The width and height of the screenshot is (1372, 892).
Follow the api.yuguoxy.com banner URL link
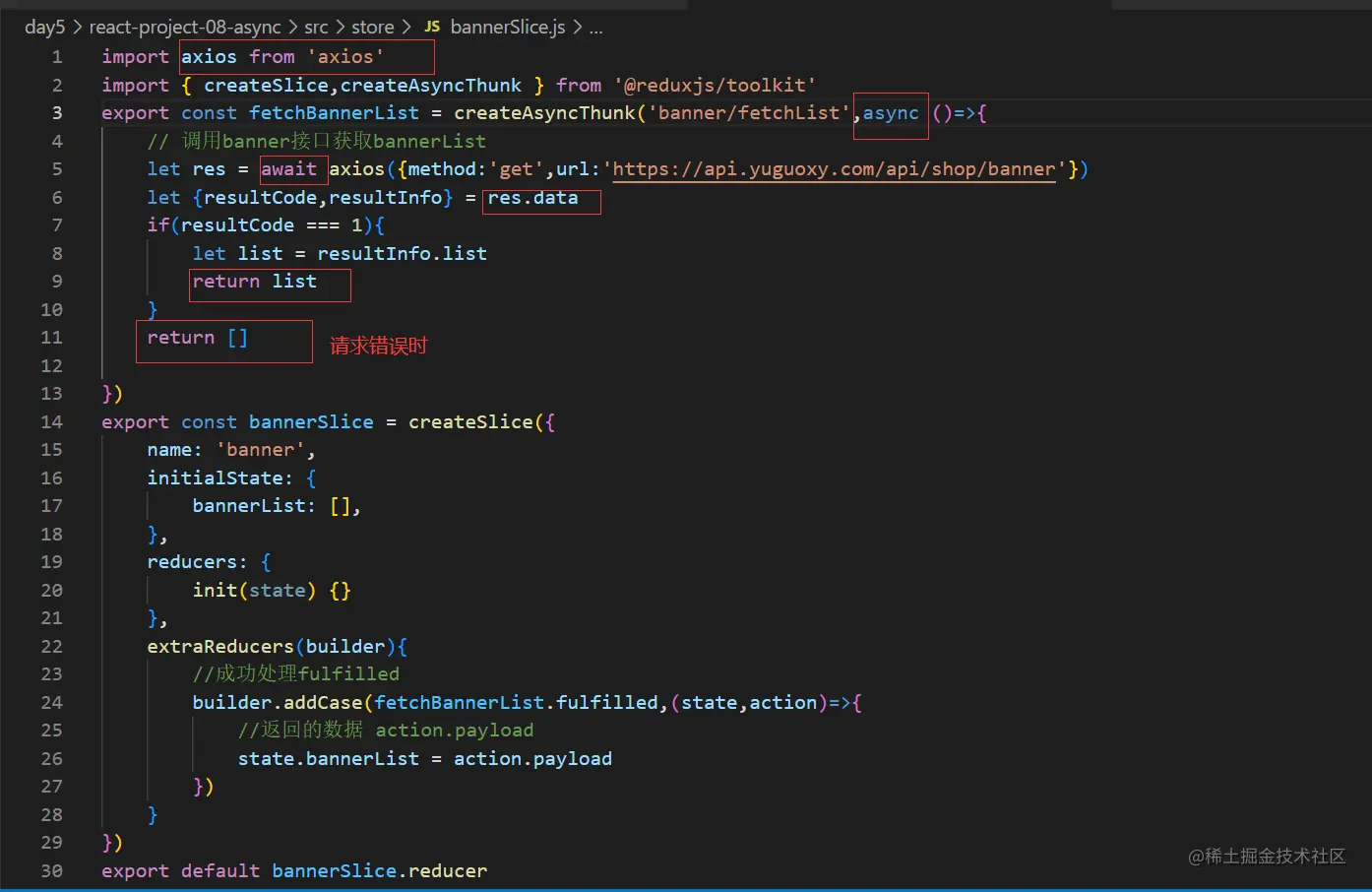pyautogui.click(x=835, y=169)
